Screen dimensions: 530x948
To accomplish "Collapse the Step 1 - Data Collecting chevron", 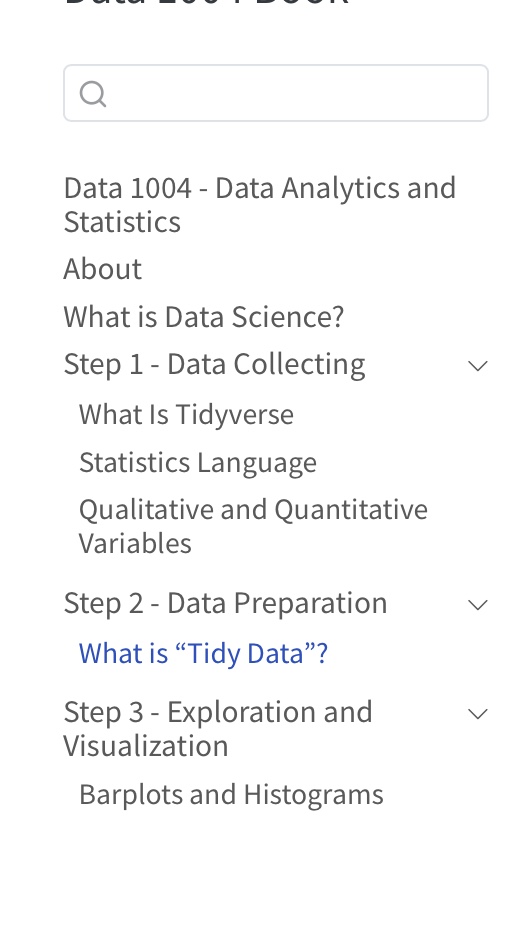I will pos(477,366).
